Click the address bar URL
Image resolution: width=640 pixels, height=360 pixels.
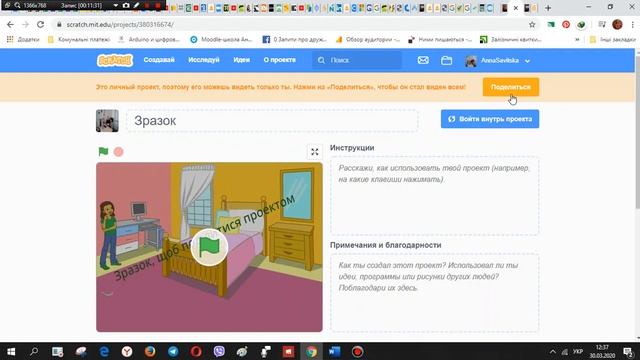tap(120, 24)
